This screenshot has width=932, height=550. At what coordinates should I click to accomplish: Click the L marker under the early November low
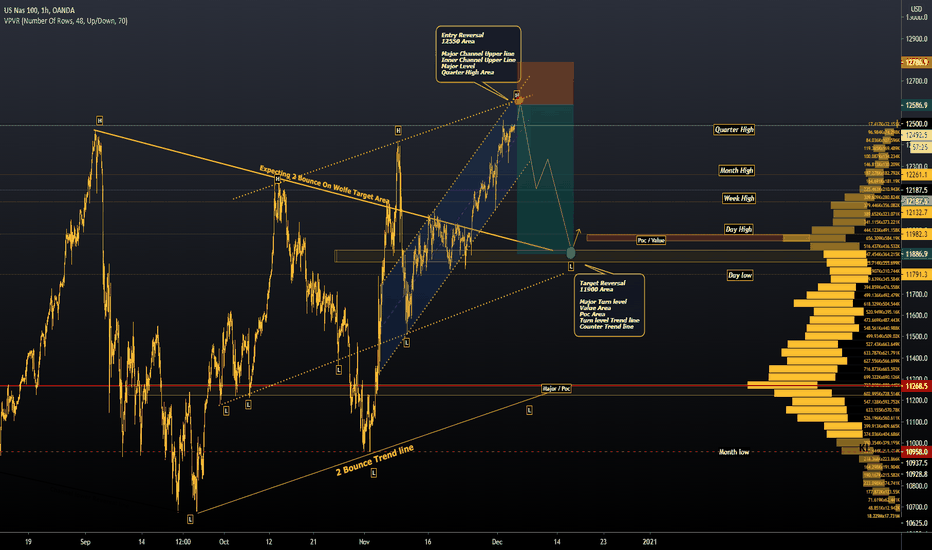[374, 473]
